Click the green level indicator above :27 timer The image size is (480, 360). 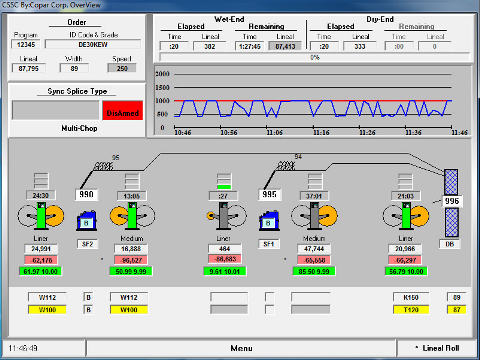(x=224, y=181)
